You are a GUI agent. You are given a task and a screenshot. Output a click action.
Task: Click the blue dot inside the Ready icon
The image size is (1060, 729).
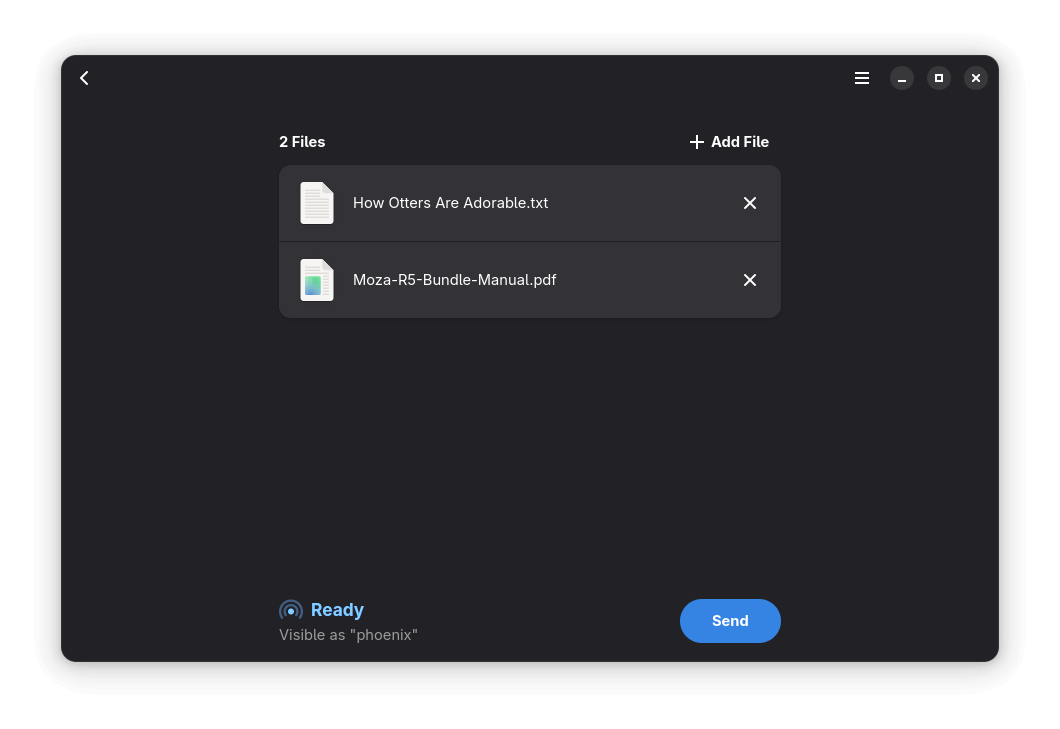point(291,609)
